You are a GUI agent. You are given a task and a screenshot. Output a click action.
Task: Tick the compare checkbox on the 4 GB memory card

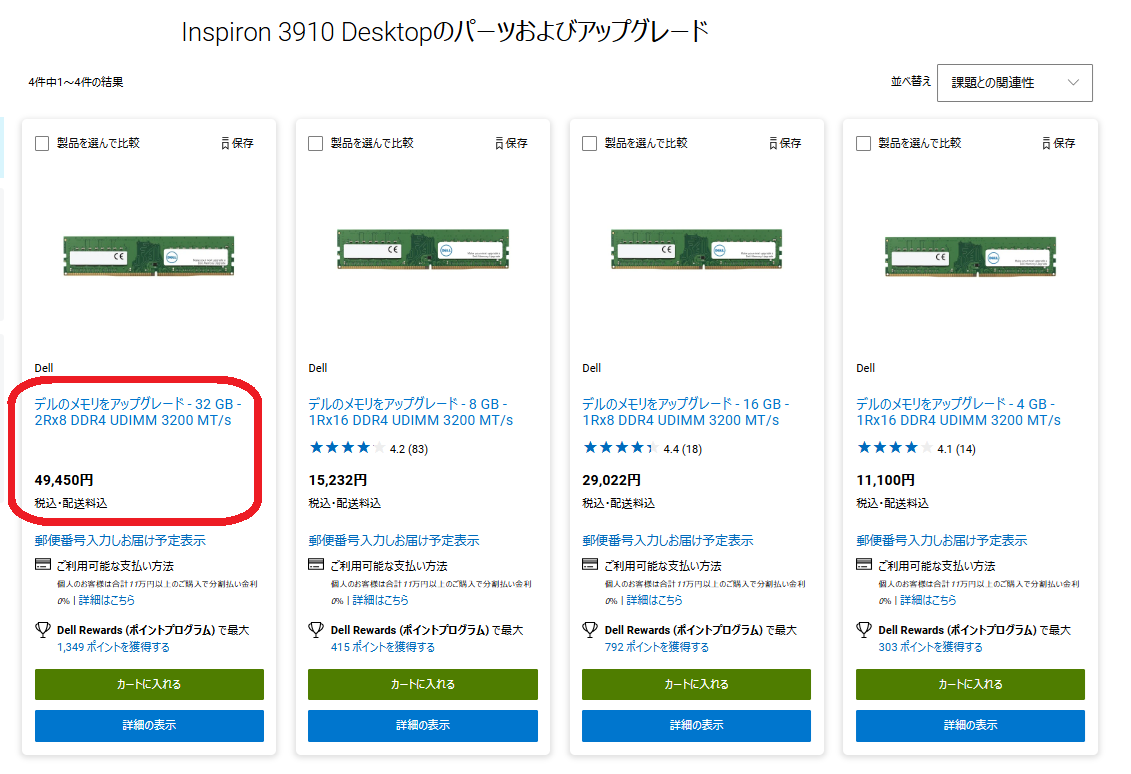[x=863, y=144]
